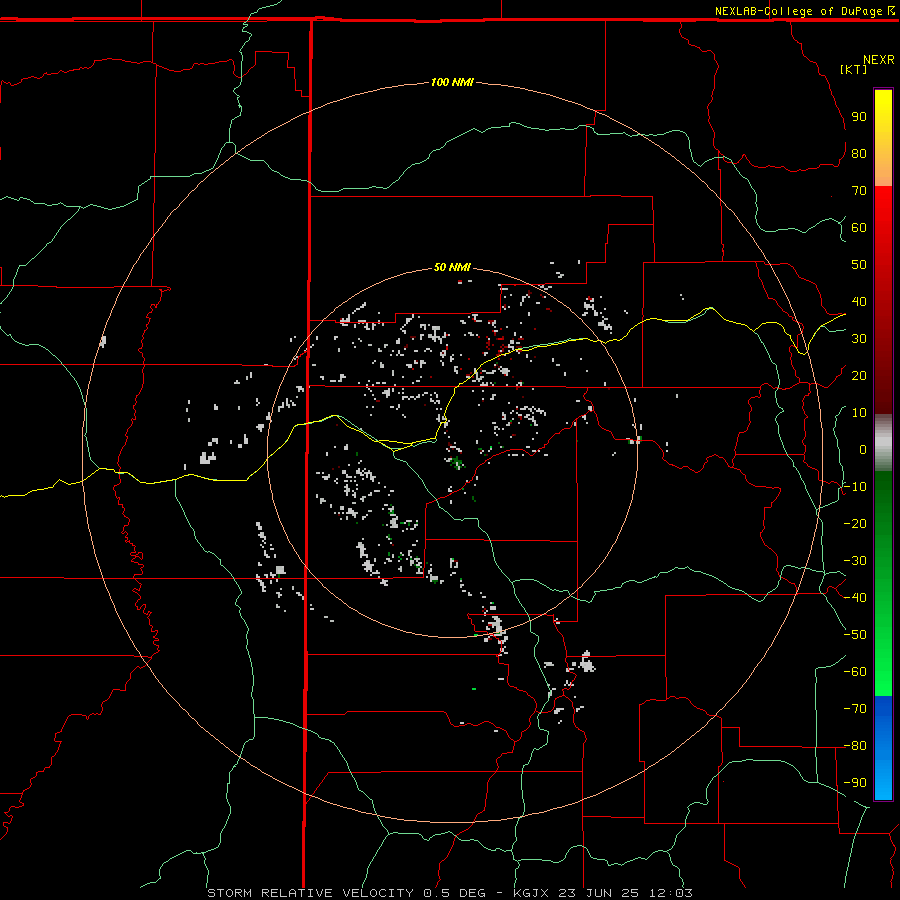This screenshot has width=900, height=900.
Task: Click the 100 NMI range ring label
Action: 452,82
